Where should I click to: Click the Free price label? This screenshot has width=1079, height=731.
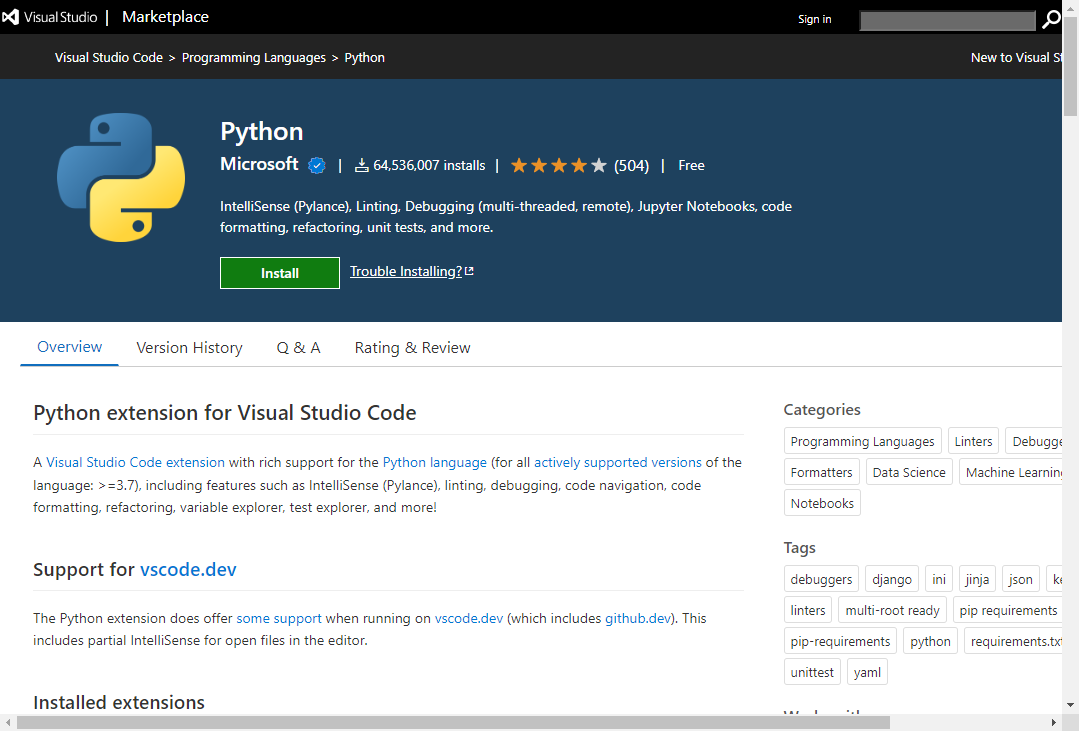point(692,166)
